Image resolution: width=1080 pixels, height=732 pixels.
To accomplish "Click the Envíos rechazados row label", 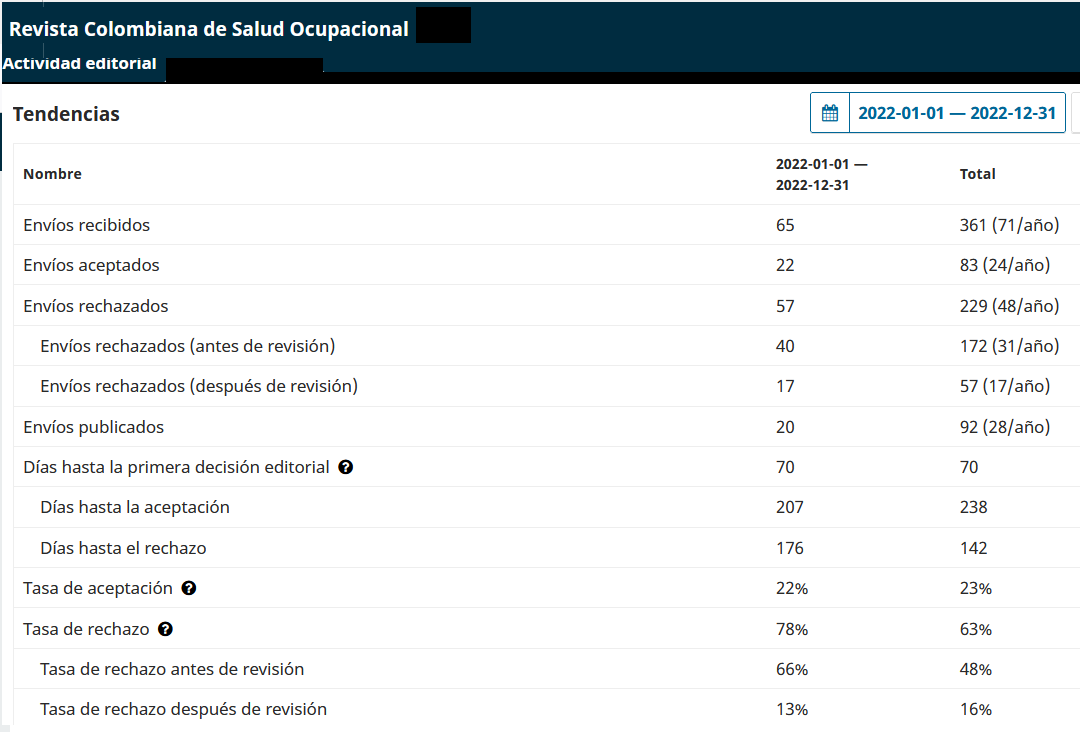I will pyautogui.click(x=96, y=306).
